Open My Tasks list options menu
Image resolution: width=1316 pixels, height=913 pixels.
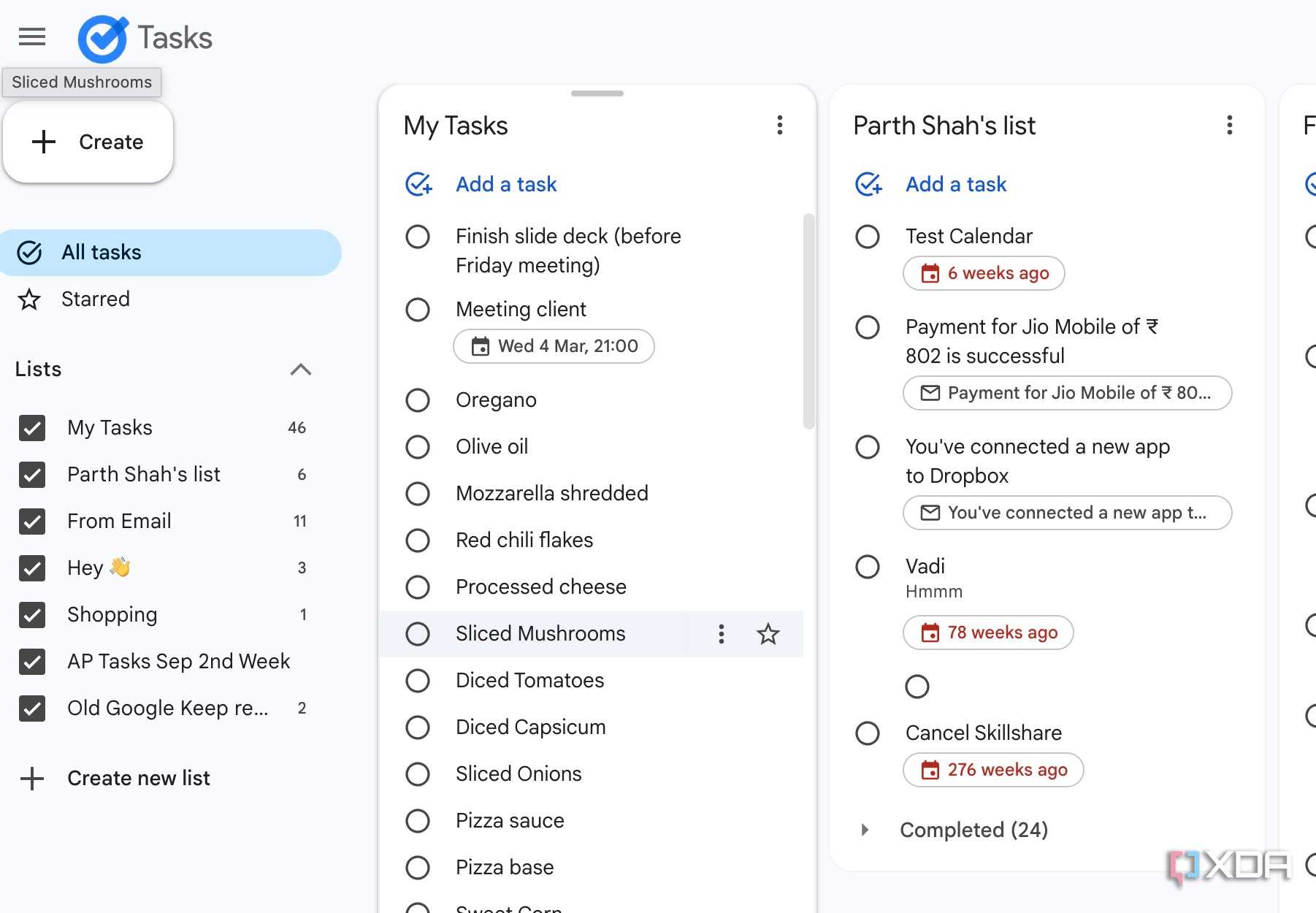coord(780,126)
